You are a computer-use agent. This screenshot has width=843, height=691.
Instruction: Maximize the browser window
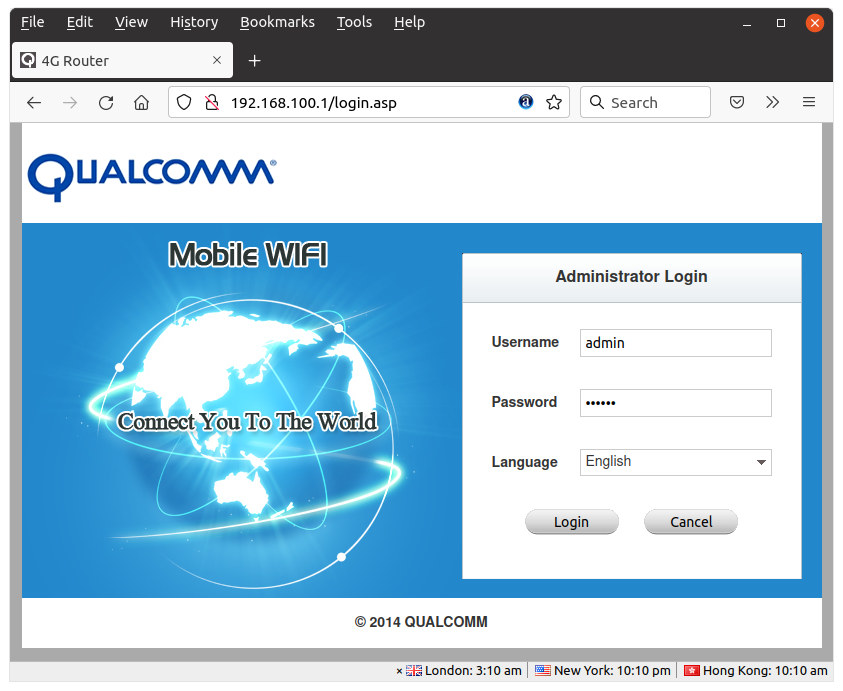tap(781, 23)
